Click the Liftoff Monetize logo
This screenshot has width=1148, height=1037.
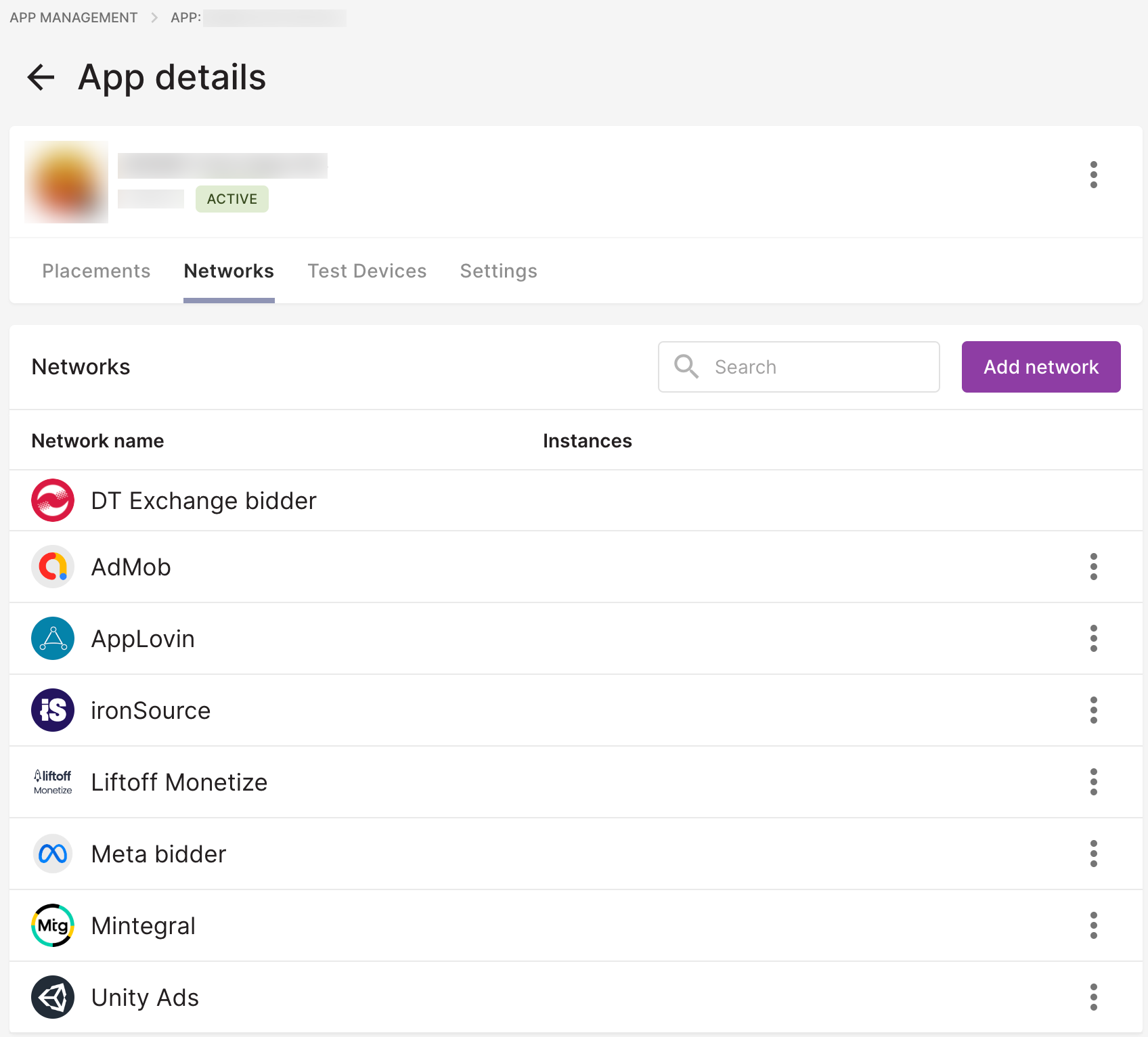(53, 782)
